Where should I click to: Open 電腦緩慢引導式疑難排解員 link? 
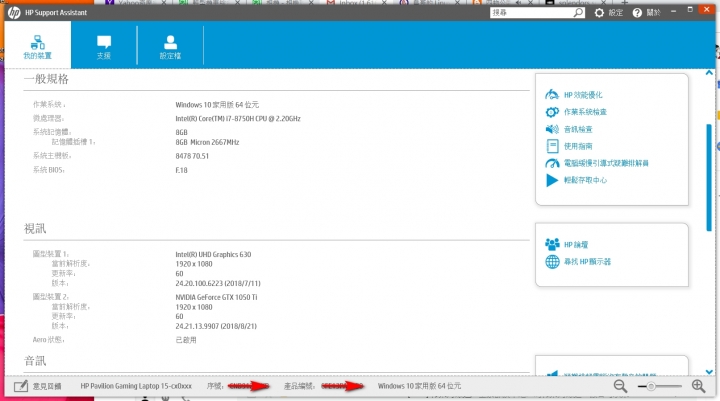(x=606, y=163)
